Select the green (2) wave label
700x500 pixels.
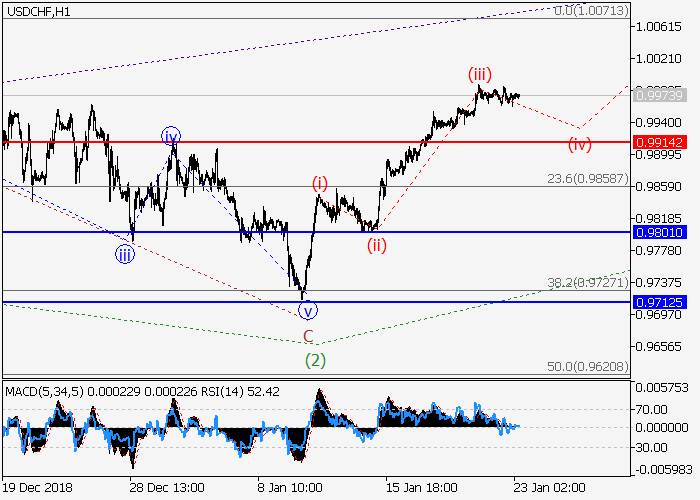pyautogui.click(x=315, y=359)
